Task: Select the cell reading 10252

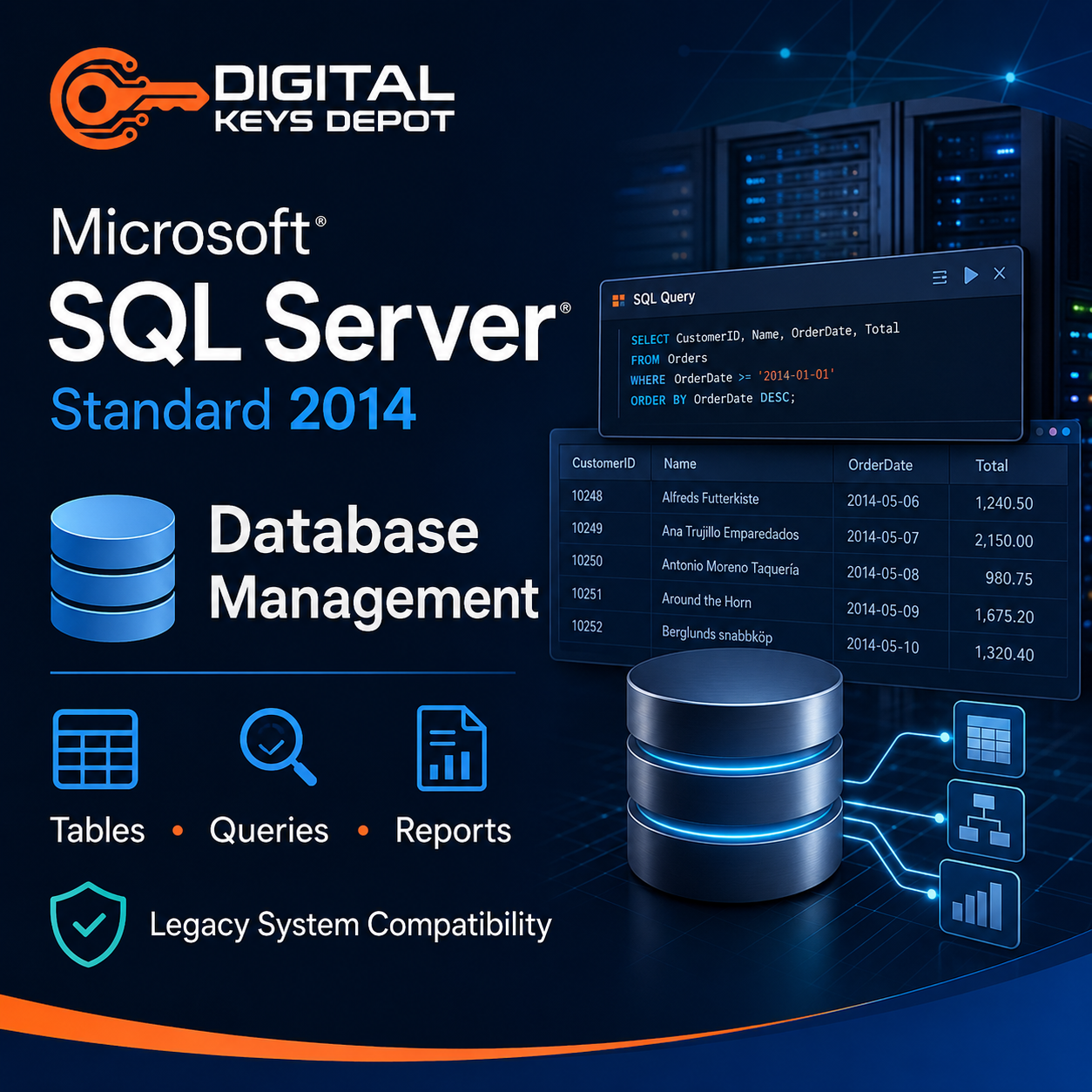Action: [587, 626]
